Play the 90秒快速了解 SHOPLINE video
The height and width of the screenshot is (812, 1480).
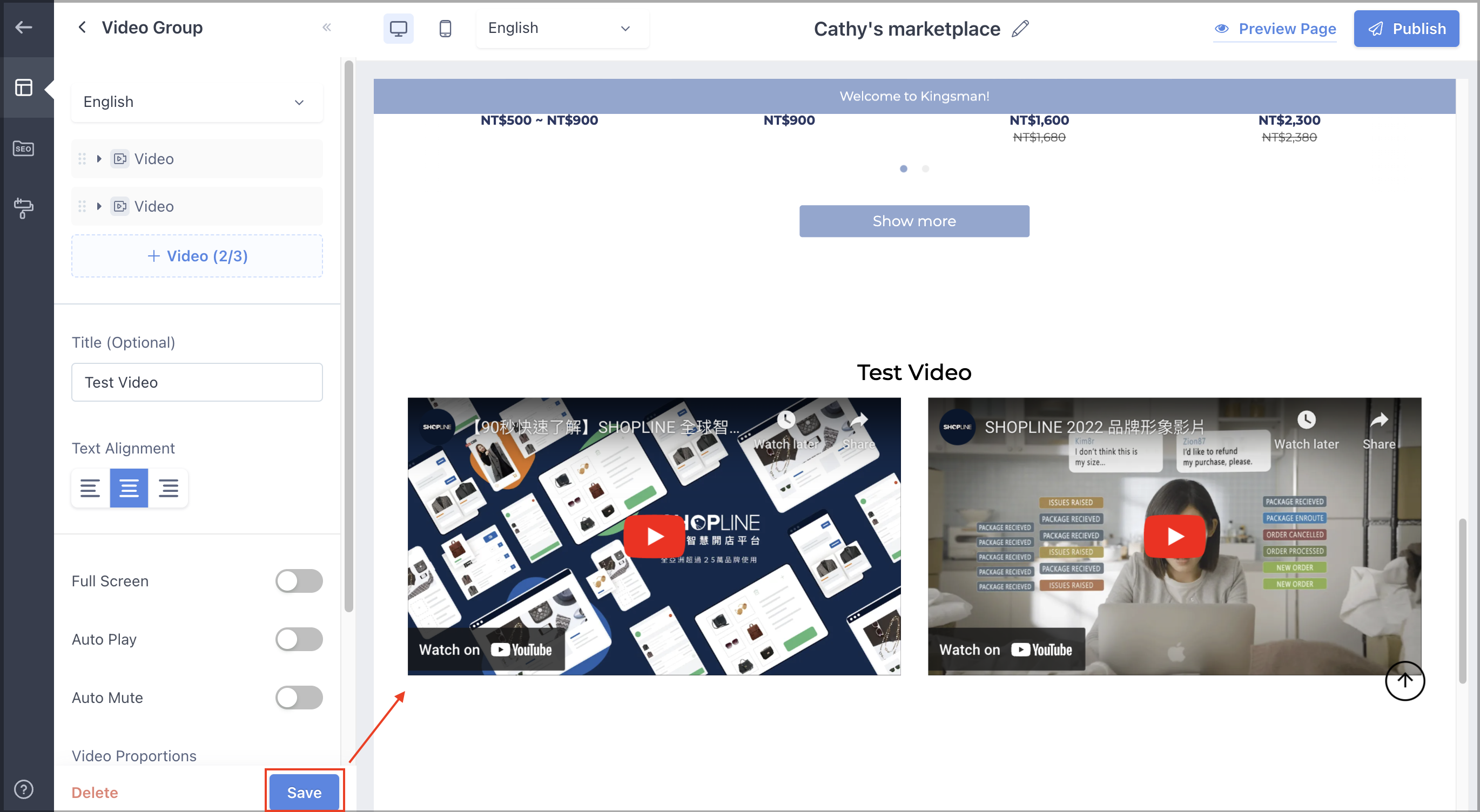pos(655,536)
